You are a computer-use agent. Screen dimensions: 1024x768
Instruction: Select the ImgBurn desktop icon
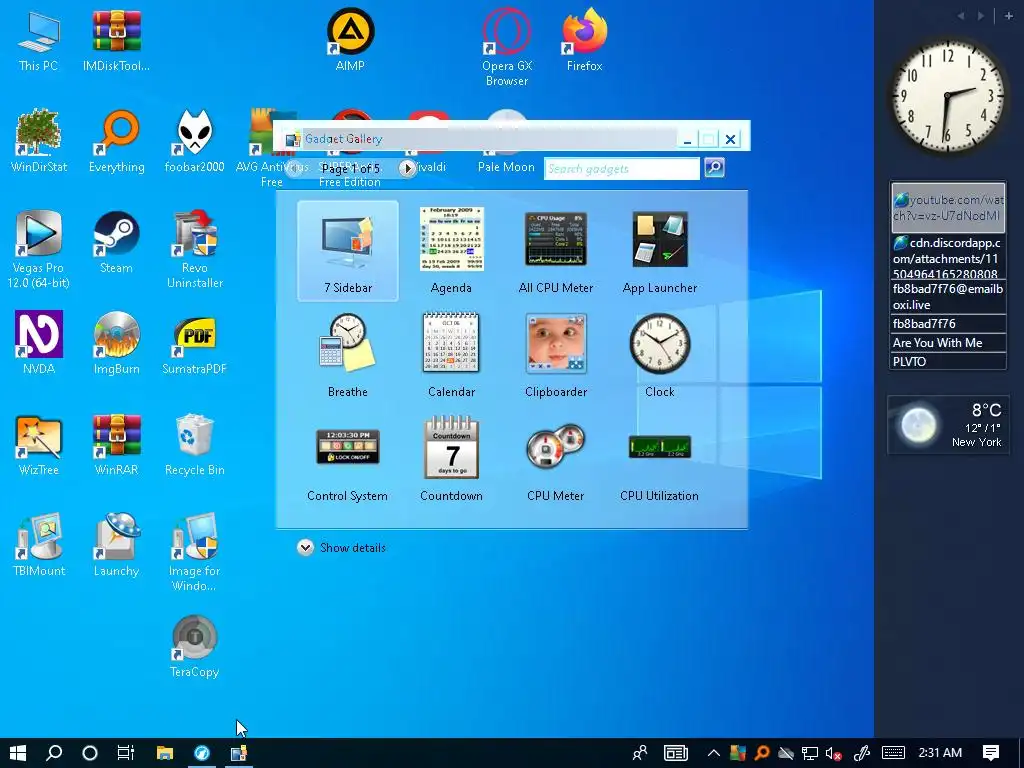116,343
